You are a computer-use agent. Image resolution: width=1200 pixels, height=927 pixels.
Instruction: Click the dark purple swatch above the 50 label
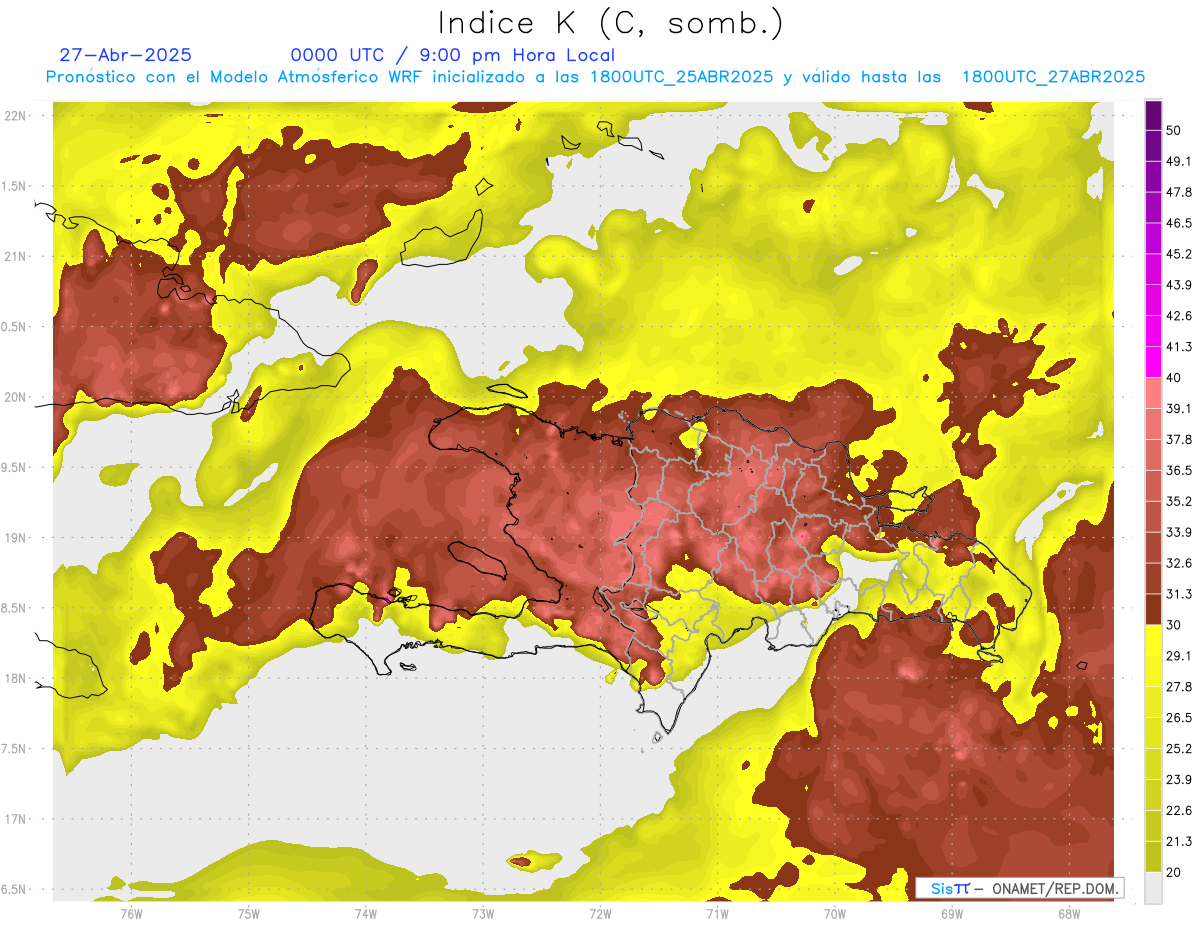coord(1153,116)
